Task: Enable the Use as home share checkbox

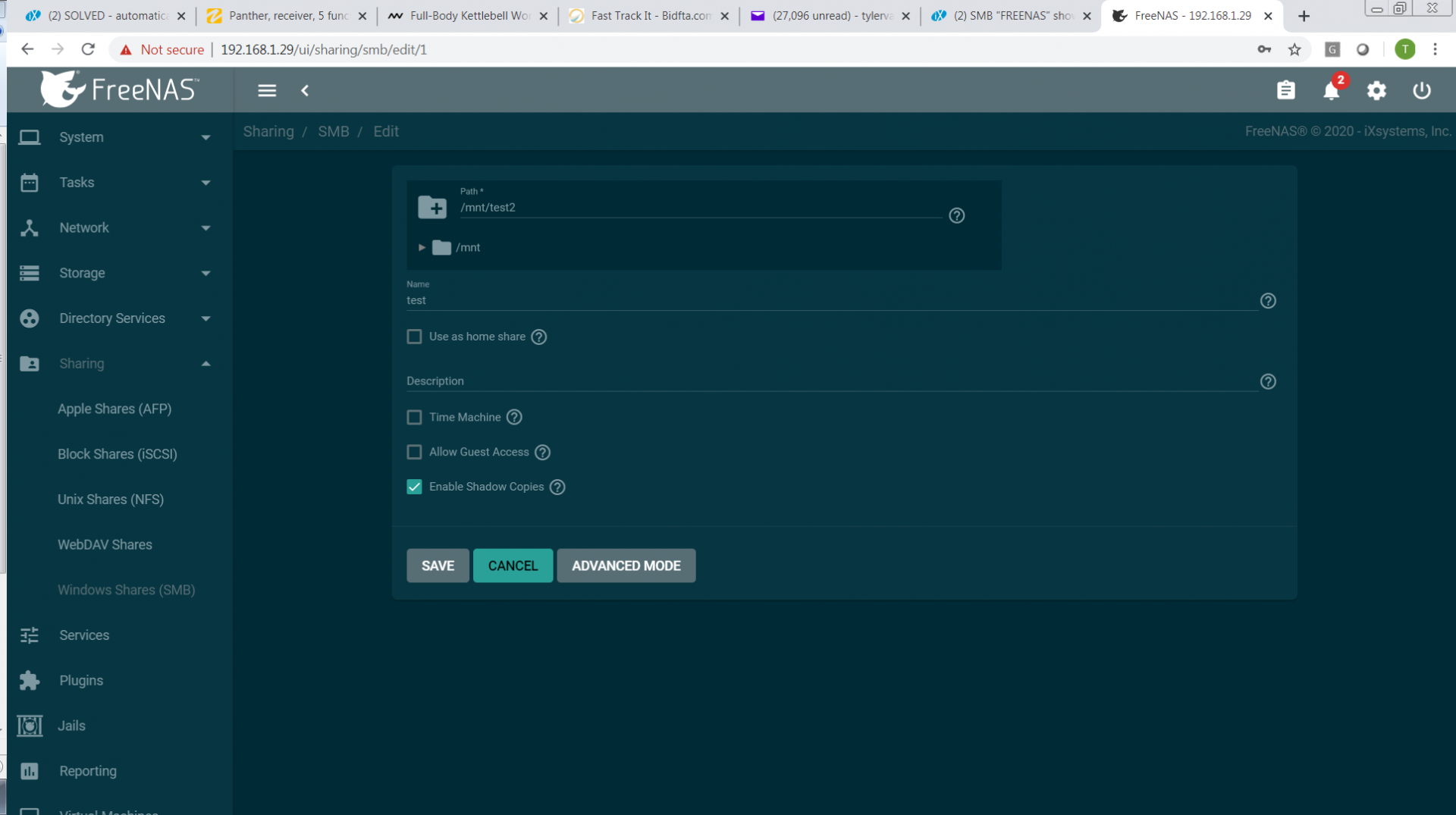Action: (414, 337)
